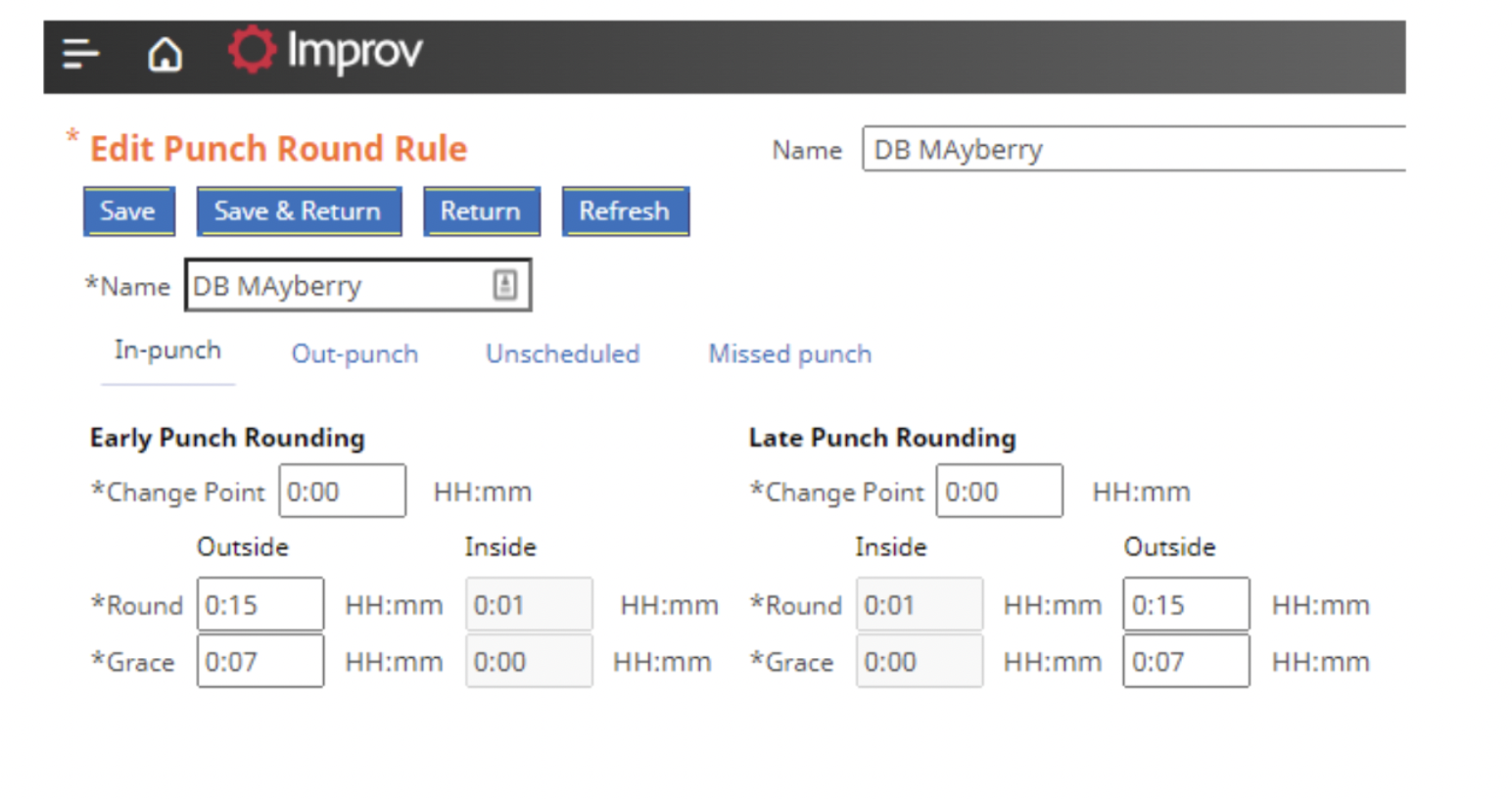Select the Late Punch Rounding Change Point field

999,491
